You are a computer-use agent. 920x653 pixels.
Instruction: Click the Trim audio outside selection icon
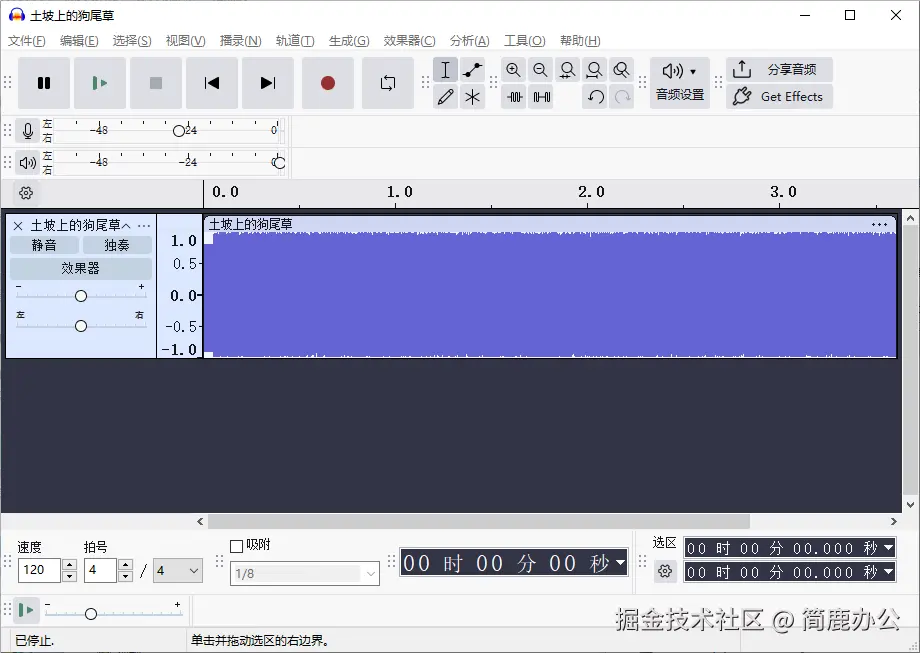pyautogui.click(x=513, y=97)
